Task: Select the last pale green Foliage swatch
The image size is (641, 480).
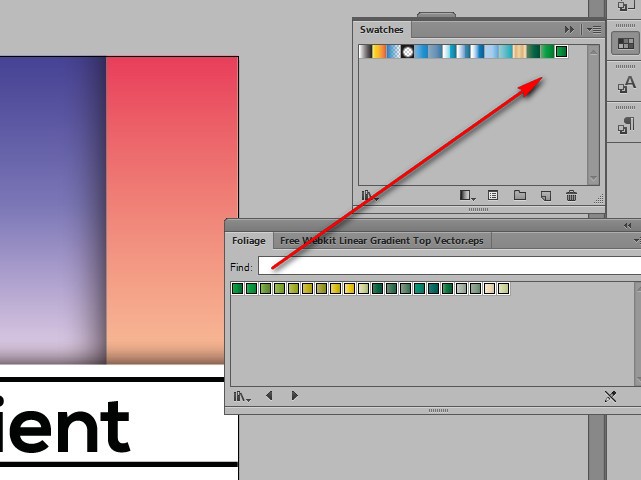Action: click(504, 289)
